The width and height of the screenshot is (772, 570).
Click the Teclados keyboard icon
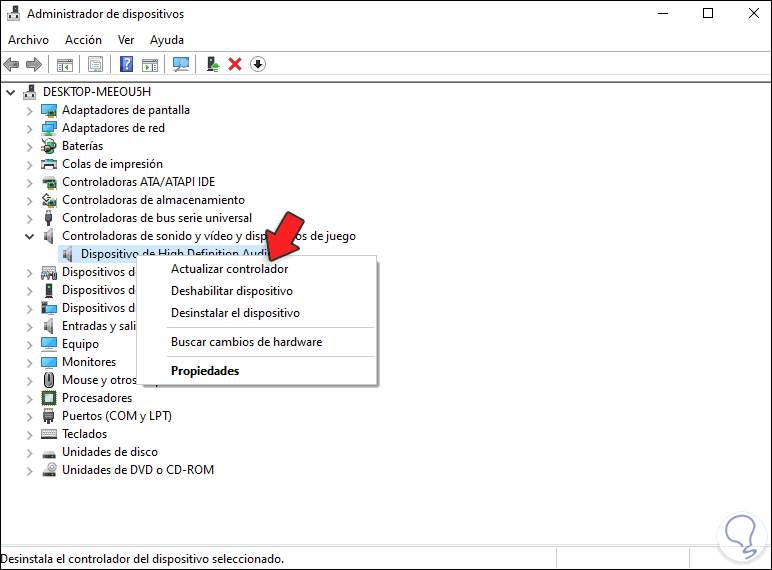49,434
